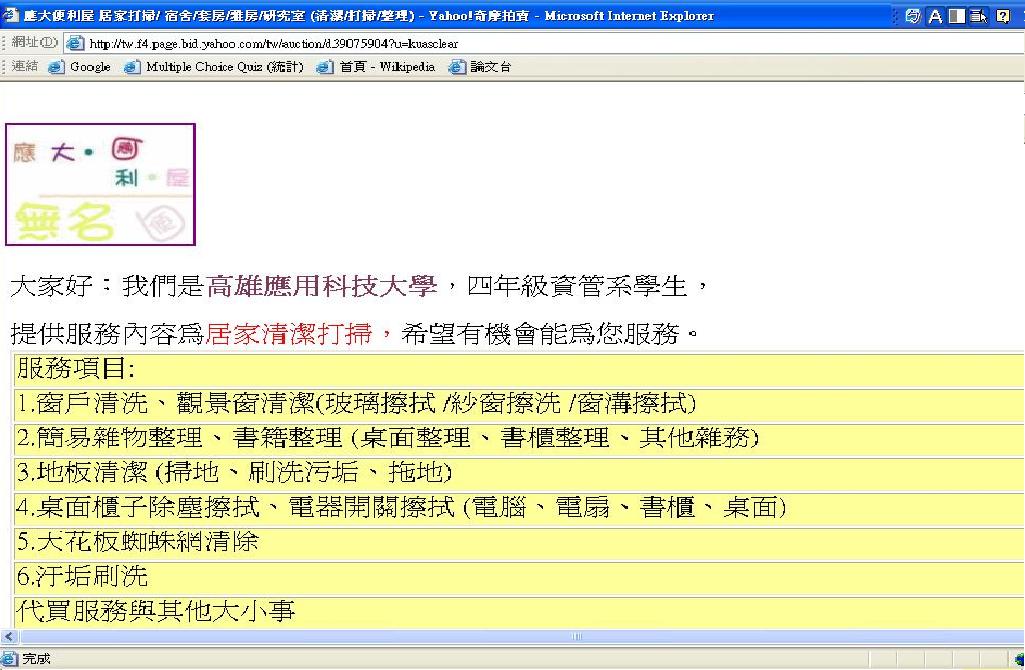Click the row 5.天花板蜘蛛網清除
Screen dimensions: 1025x670
click(x=519, y=542)
